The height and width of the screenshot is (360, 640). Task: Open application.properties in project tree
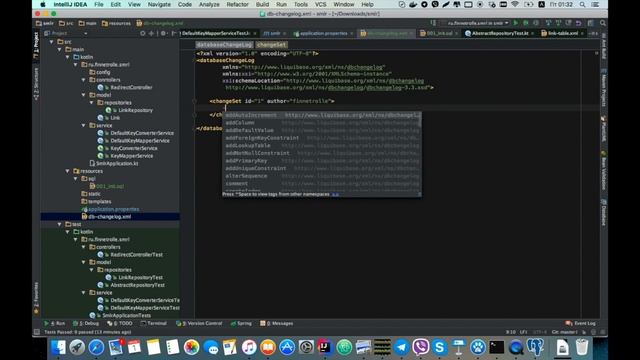click(111, 209)
